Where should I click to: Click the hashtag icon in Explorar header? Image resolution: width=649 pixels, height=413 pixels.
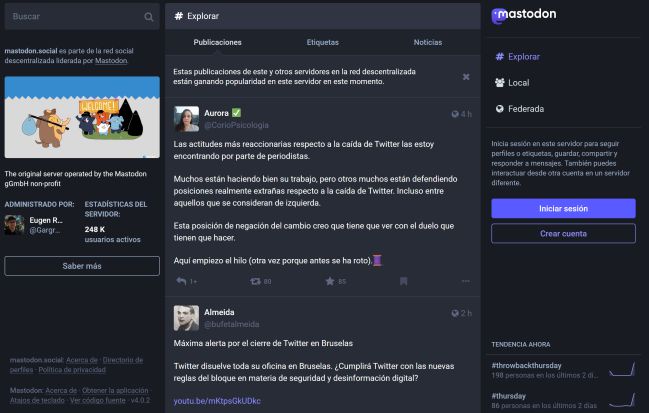178,16
